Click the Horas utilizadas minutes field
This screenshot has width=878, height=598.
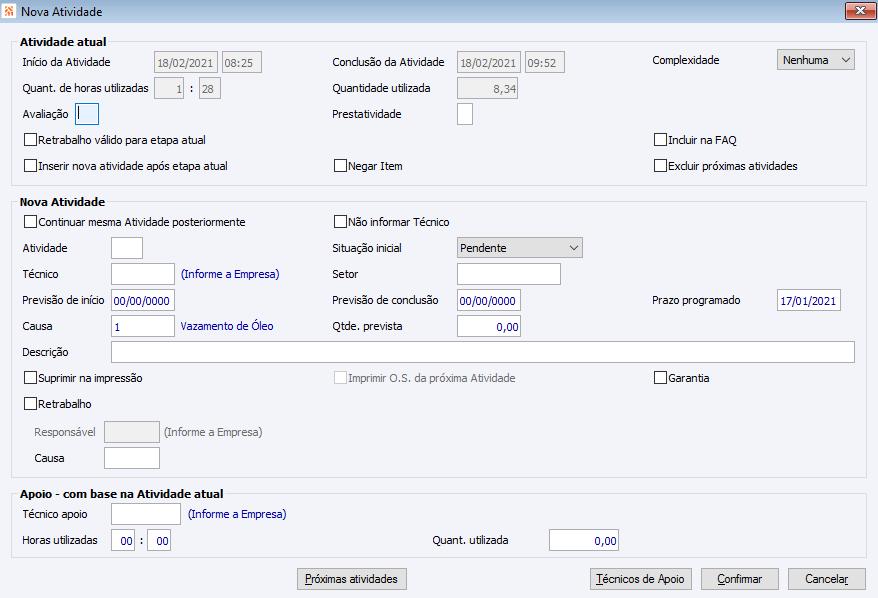click(159, 540)
